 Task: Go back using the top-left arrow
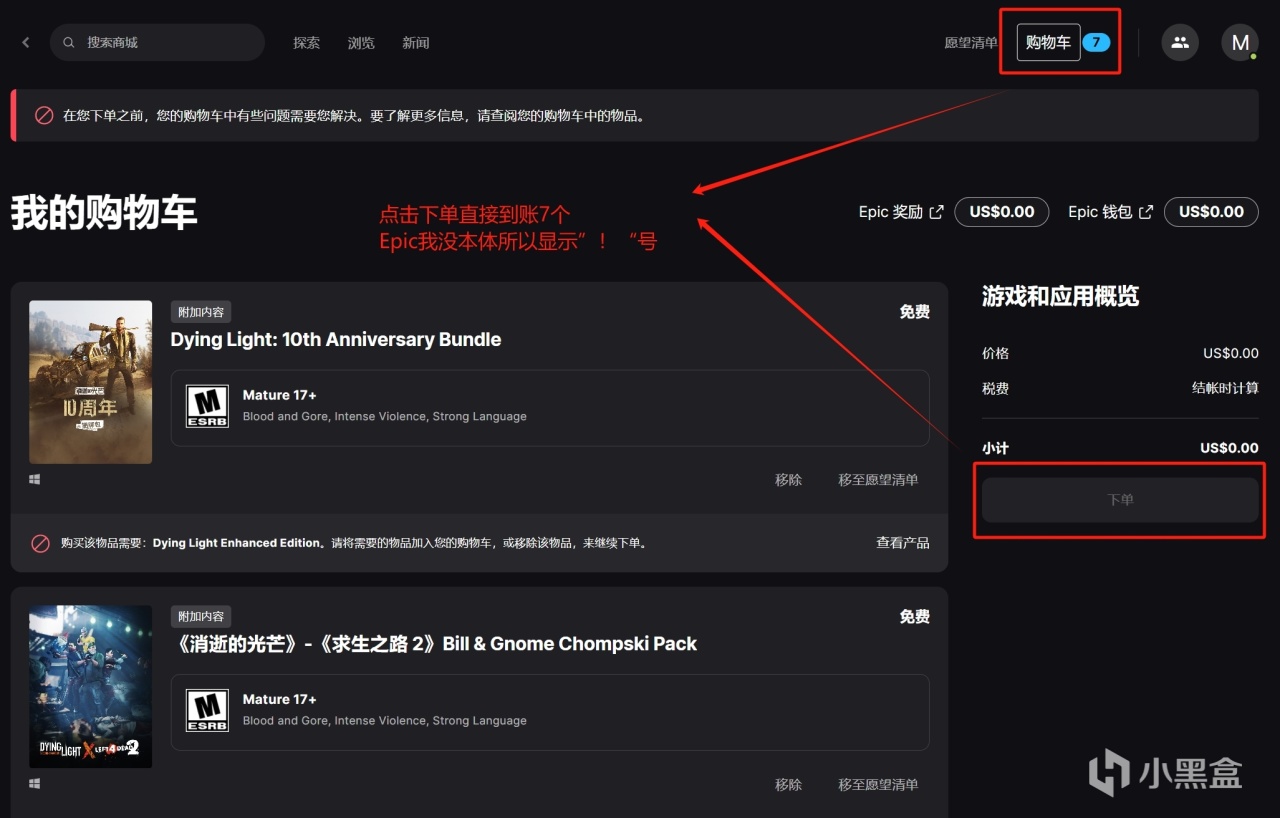[26, 43]
